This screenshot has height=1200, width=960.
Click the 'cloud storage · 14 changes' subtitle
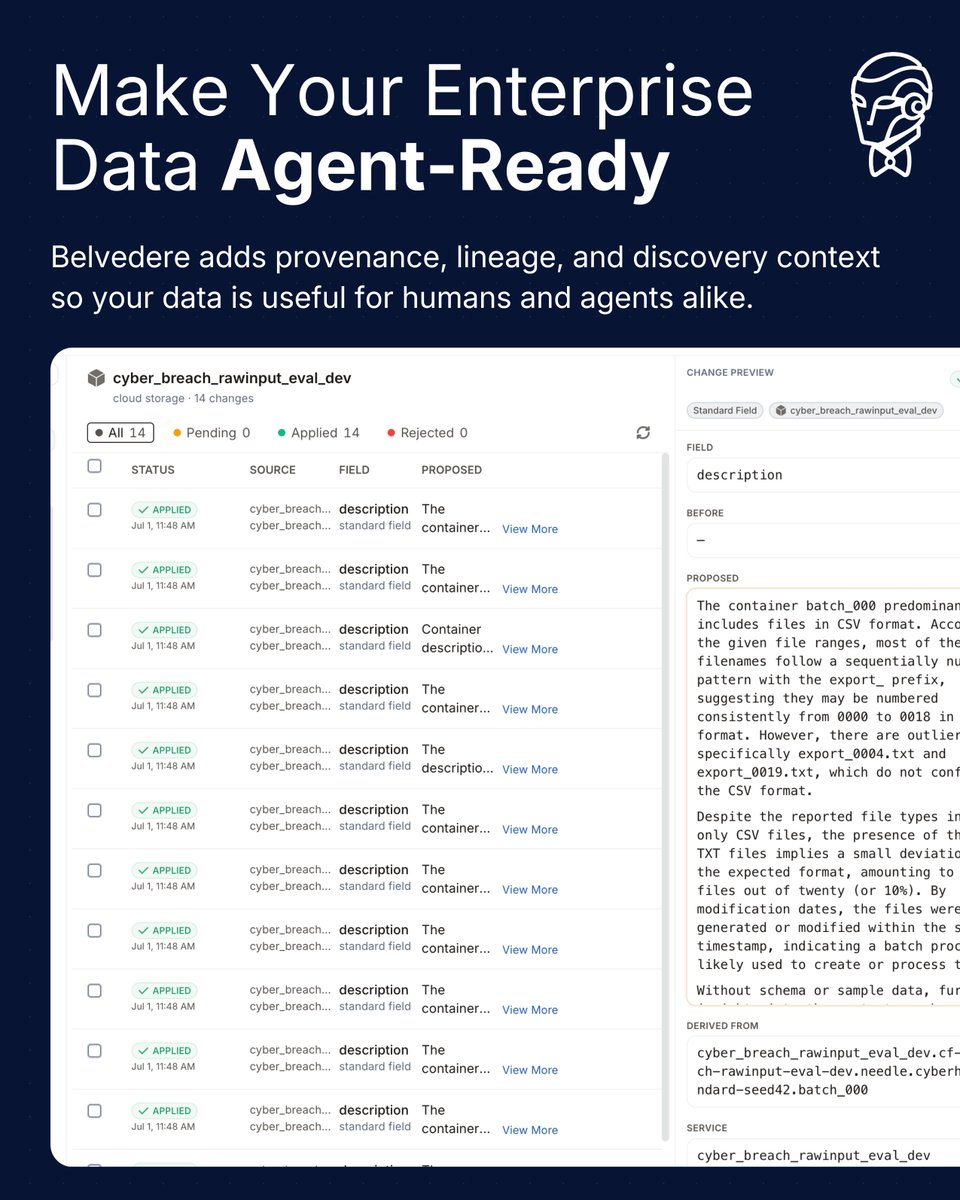pyautogui.click(x=183, y=398)
